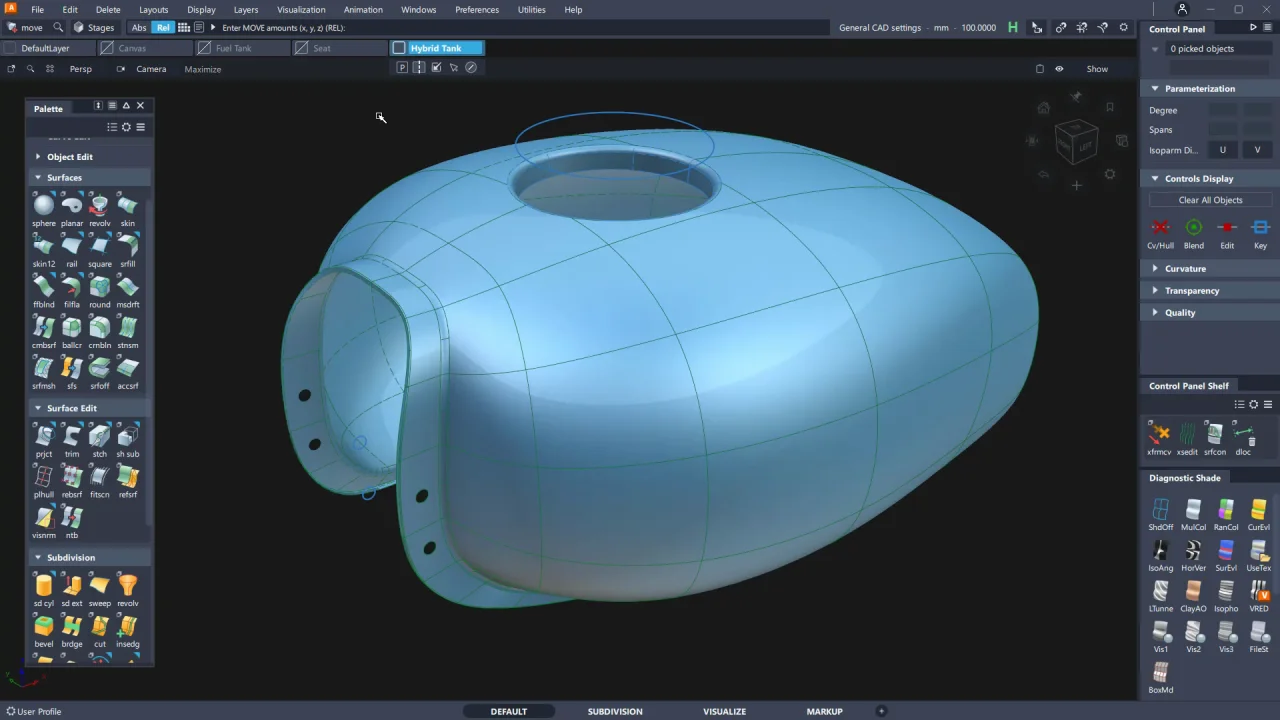Screen dimensions: 1280x720
Task: Toggle Abs absolute move mode
Action: pyautogui.click(x=139, y=27)
